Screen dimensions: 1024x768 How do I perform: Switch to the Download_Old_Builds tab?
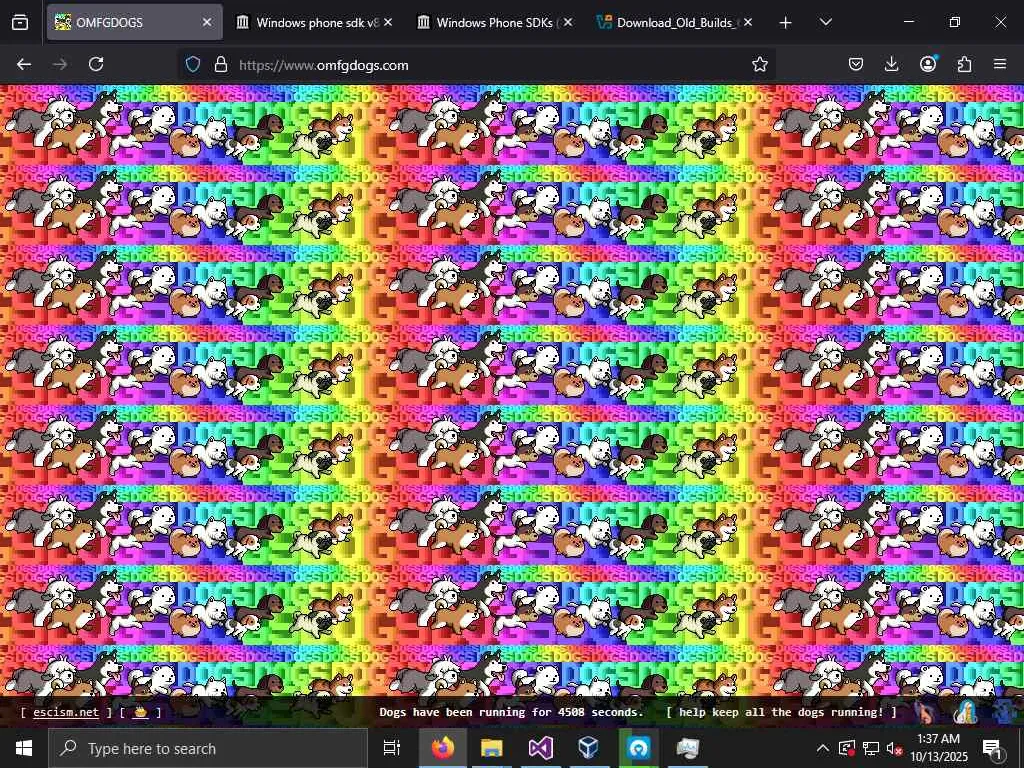[675, 22]
